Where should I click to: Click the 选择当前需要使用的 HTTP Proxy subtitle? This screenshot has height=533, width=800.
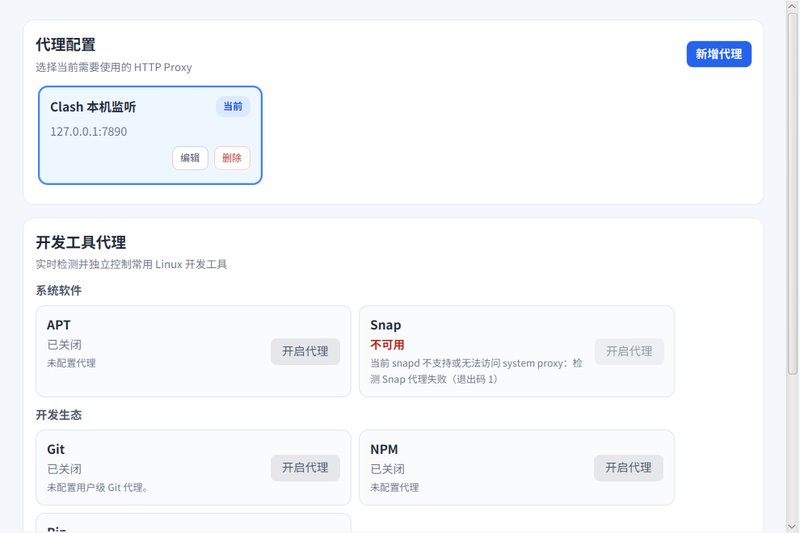(114, 67)
